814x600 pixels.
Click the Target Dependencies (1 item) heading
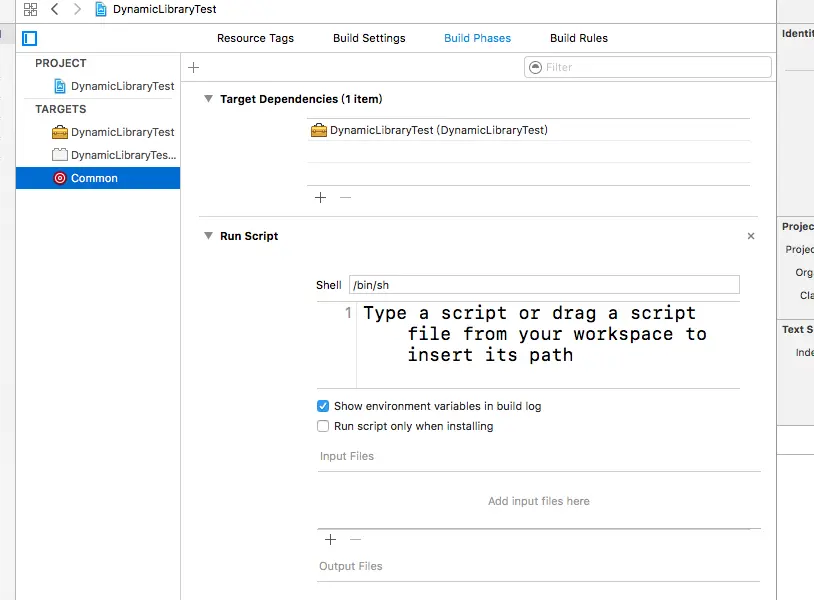[301, 99]
